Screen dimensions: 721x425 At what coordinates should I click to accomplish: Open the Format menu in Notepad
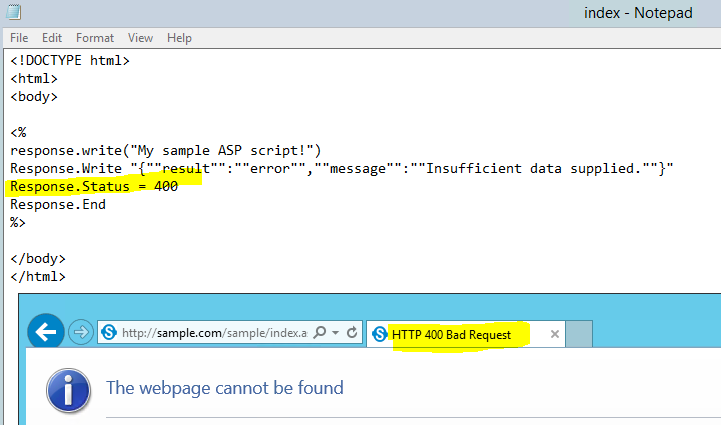(x=95, y=38)
